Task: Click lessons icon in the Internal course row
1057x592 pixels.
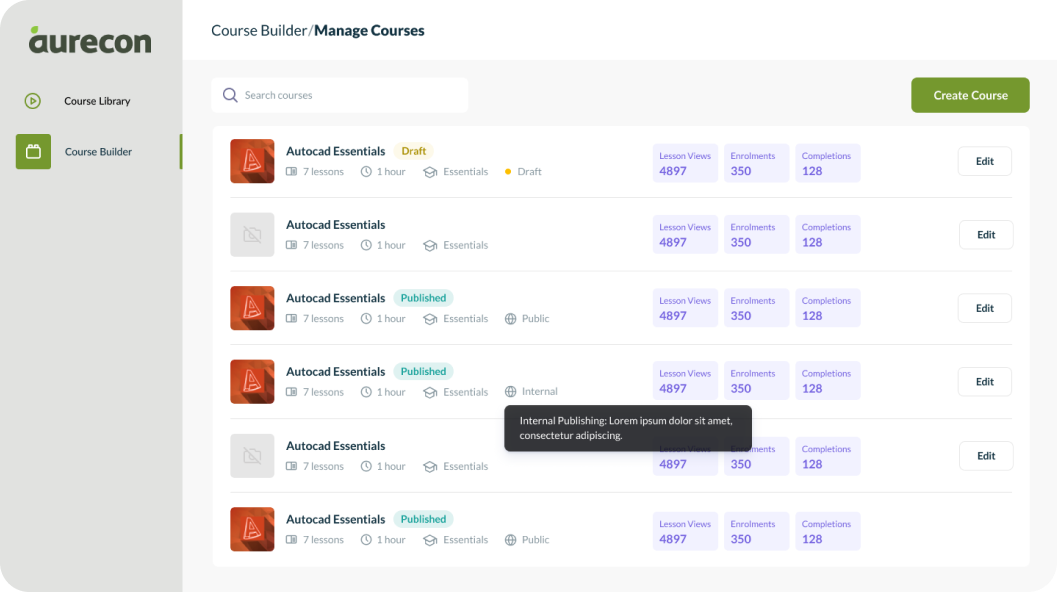Action: tap(291, 392)
